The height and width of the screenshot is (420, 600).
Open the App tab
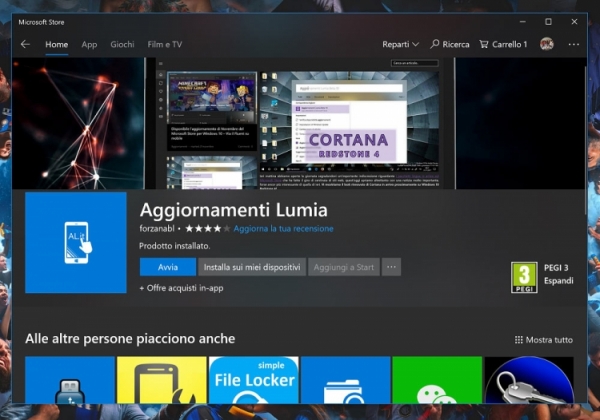tap(89, 44)
